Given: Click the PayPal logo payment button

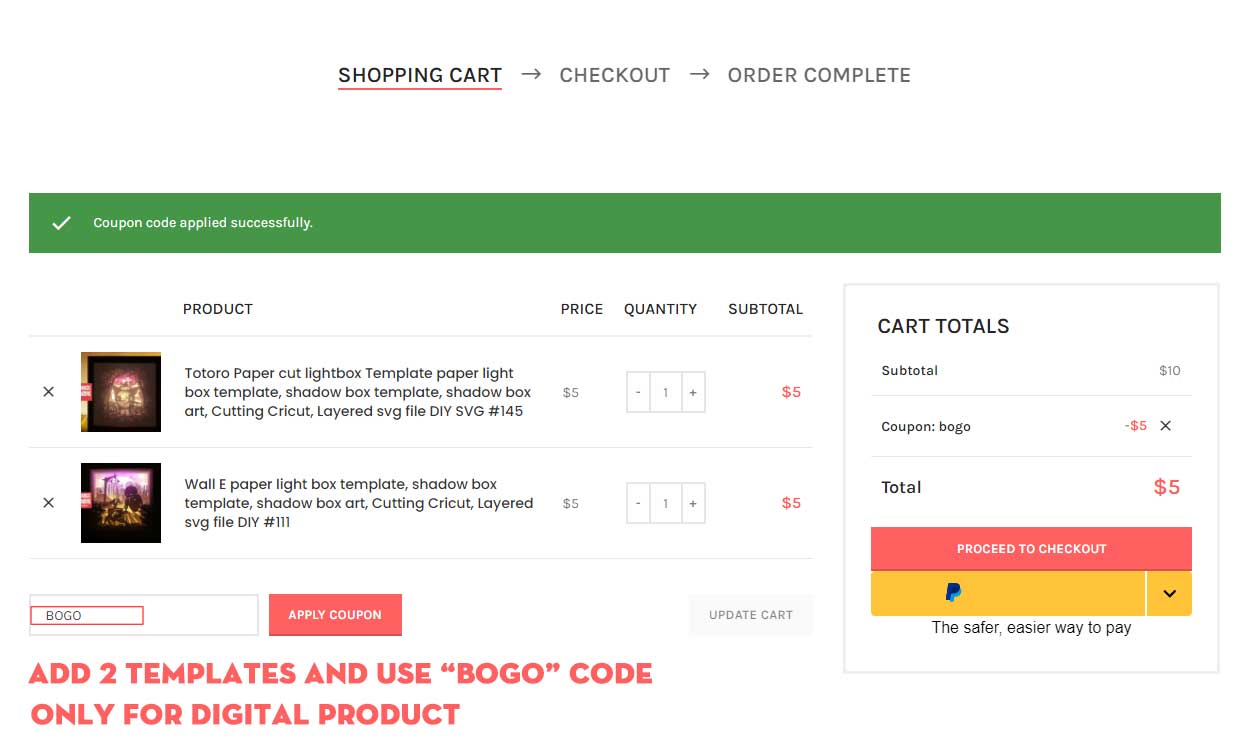Looking at the screenshot, I should click(1007, 593).
